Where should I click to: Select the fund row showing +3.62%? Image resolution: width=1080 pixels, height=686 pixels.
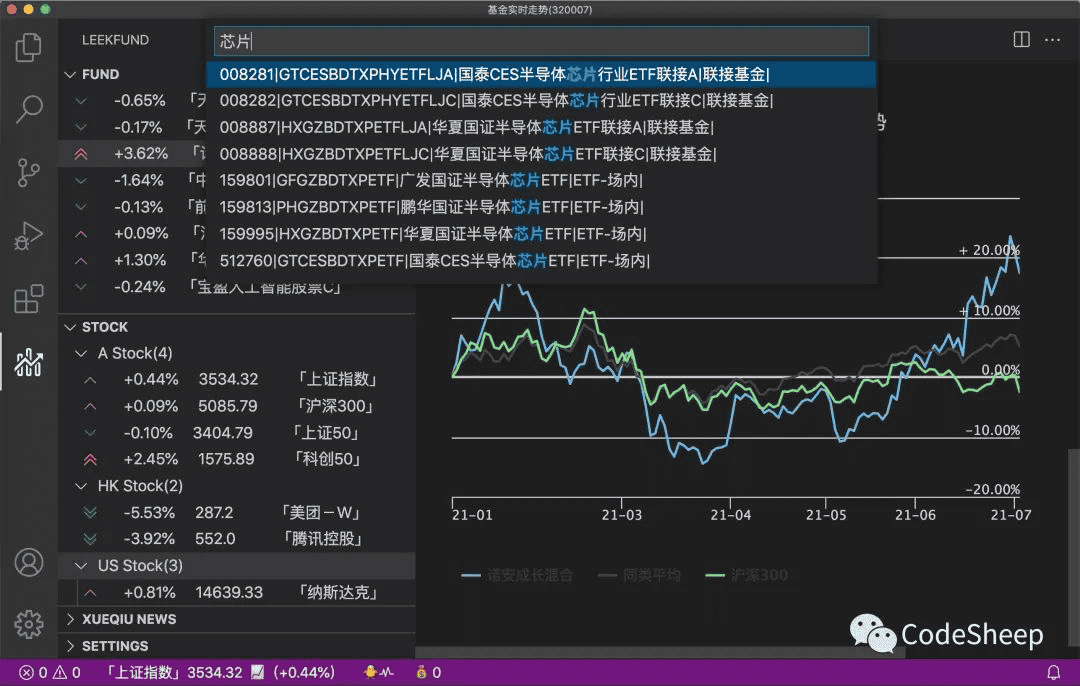[134, 154]
